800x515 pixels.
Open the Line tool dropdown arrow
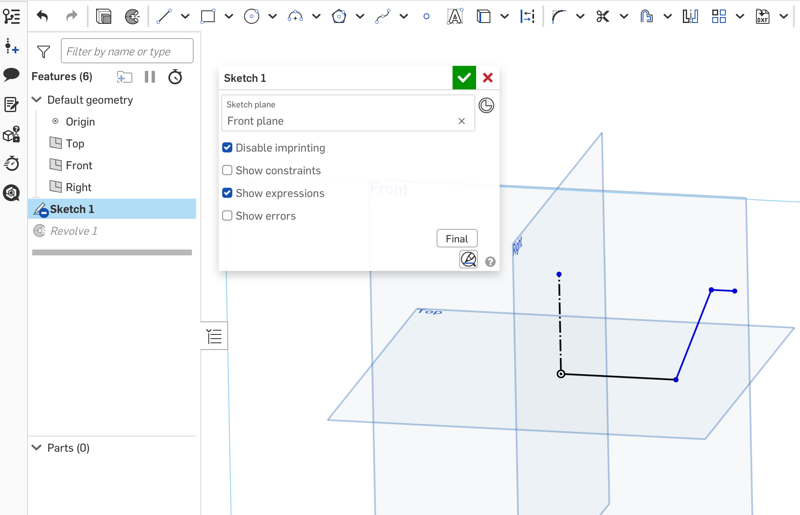tap(185, 16)
